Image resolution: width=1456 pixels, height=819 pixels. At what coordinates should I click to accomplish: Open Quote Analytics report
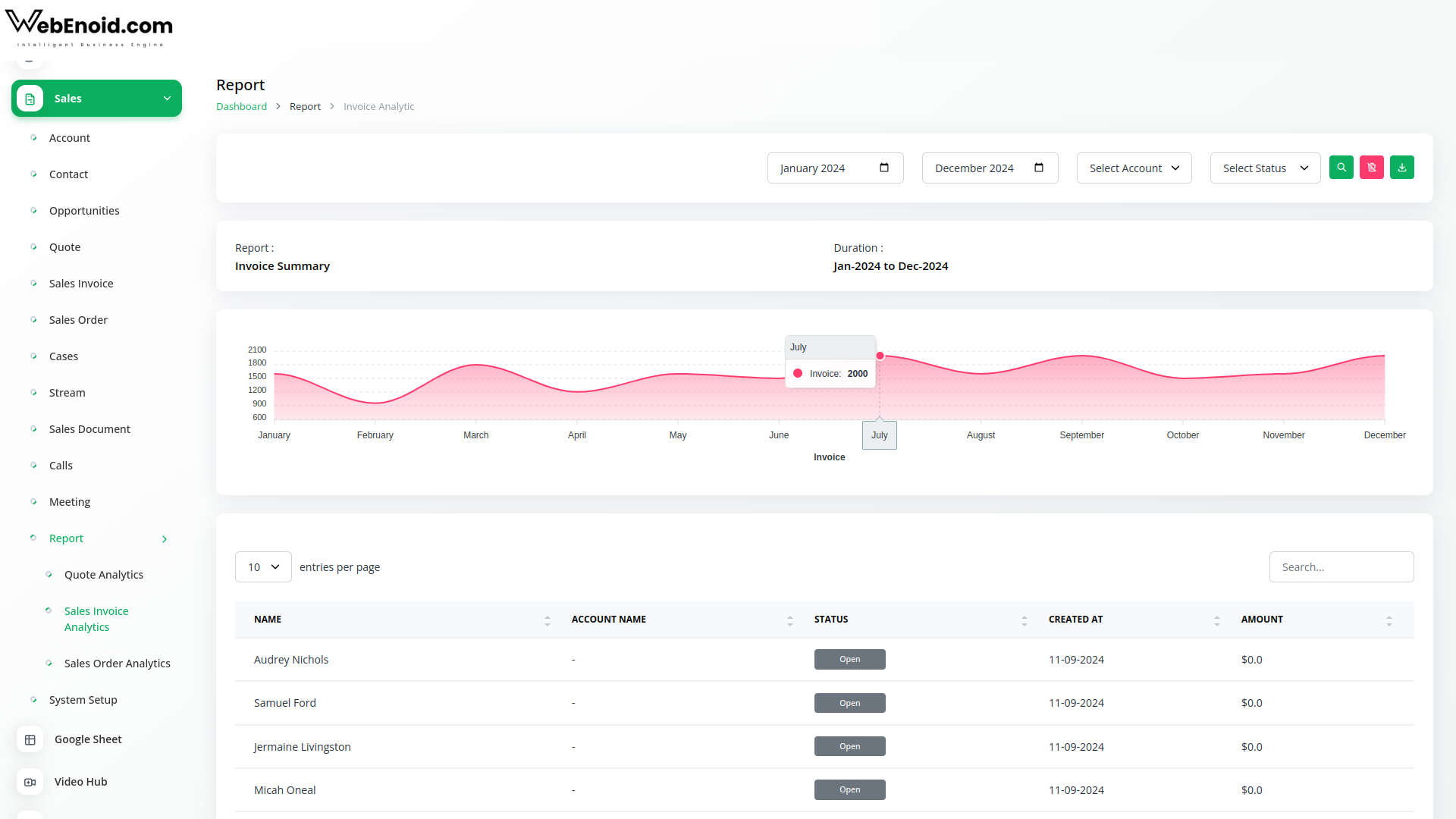tap(104, 575)
